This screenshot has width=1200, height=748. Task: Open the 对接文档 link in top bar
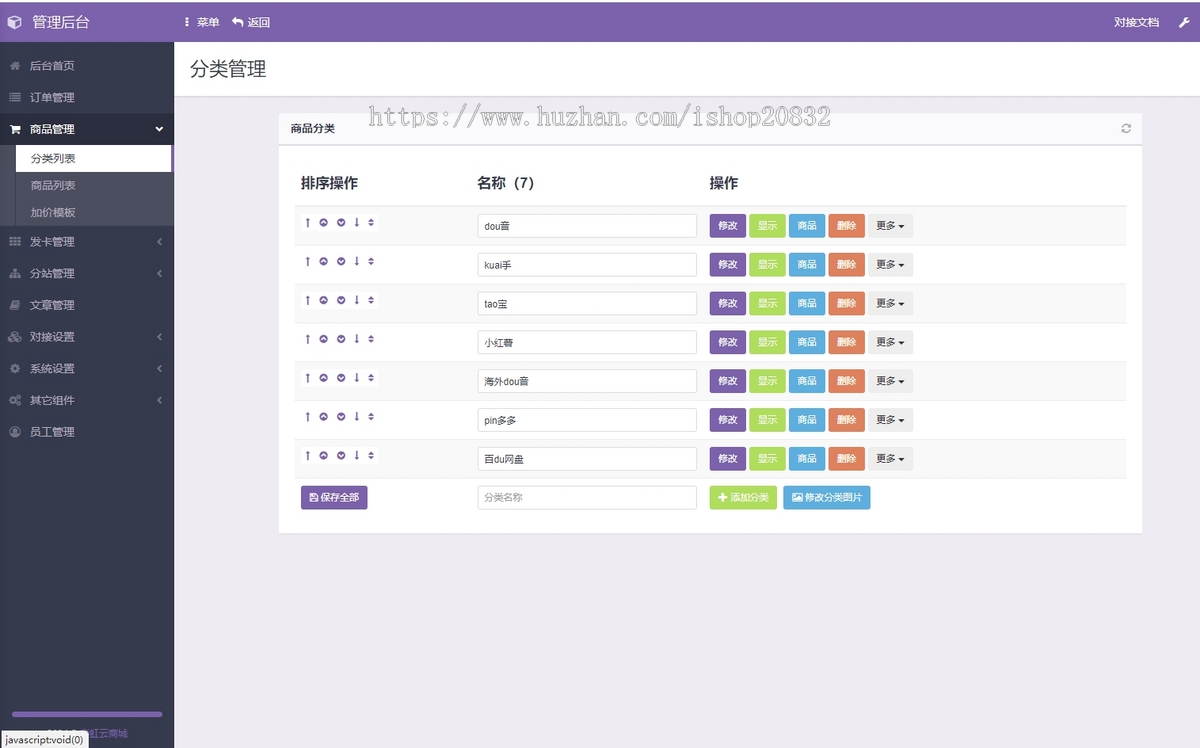coord(1137,22)
